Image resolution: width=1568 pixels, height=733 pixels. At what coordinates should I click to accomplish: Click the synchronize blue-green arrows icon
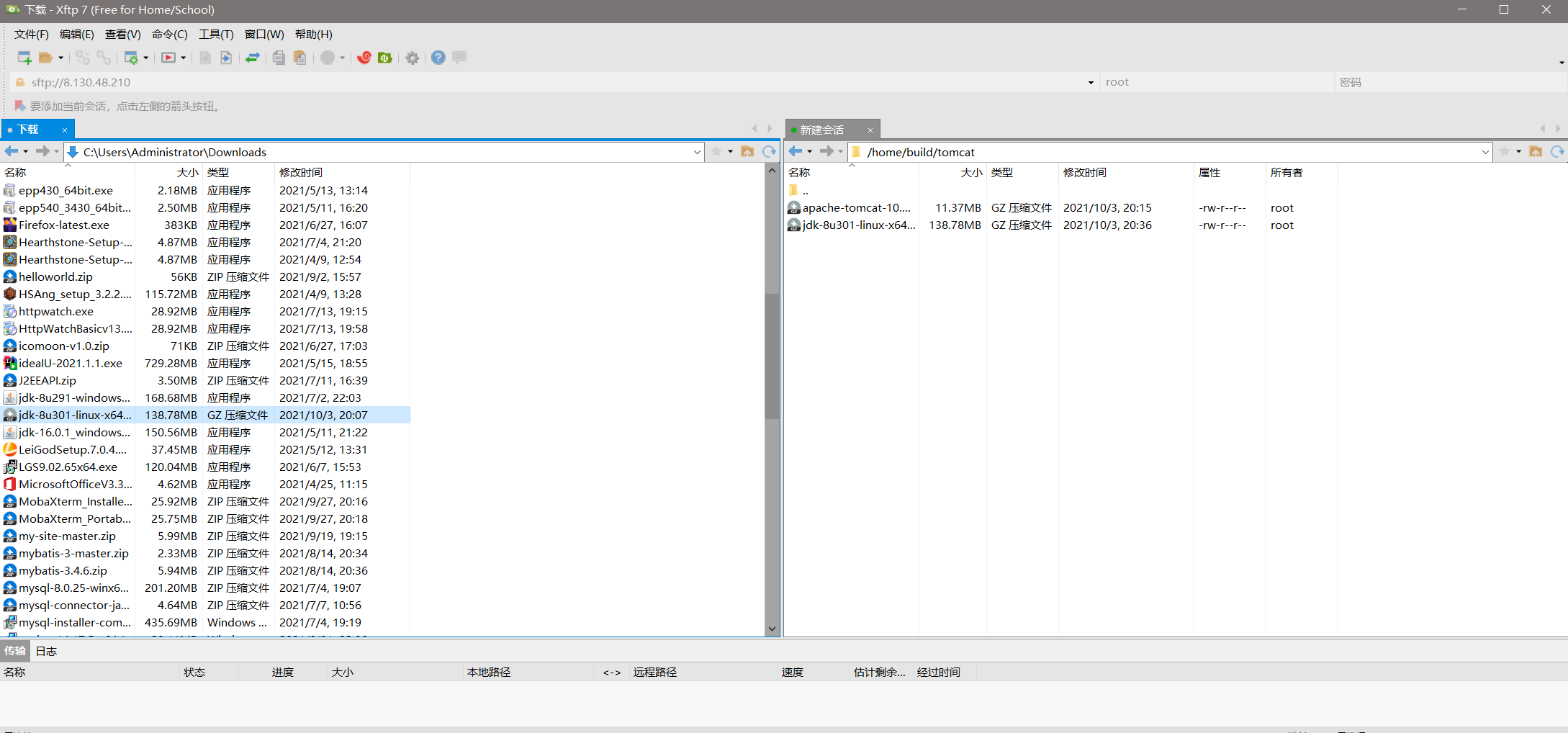(x=253, y=58)
